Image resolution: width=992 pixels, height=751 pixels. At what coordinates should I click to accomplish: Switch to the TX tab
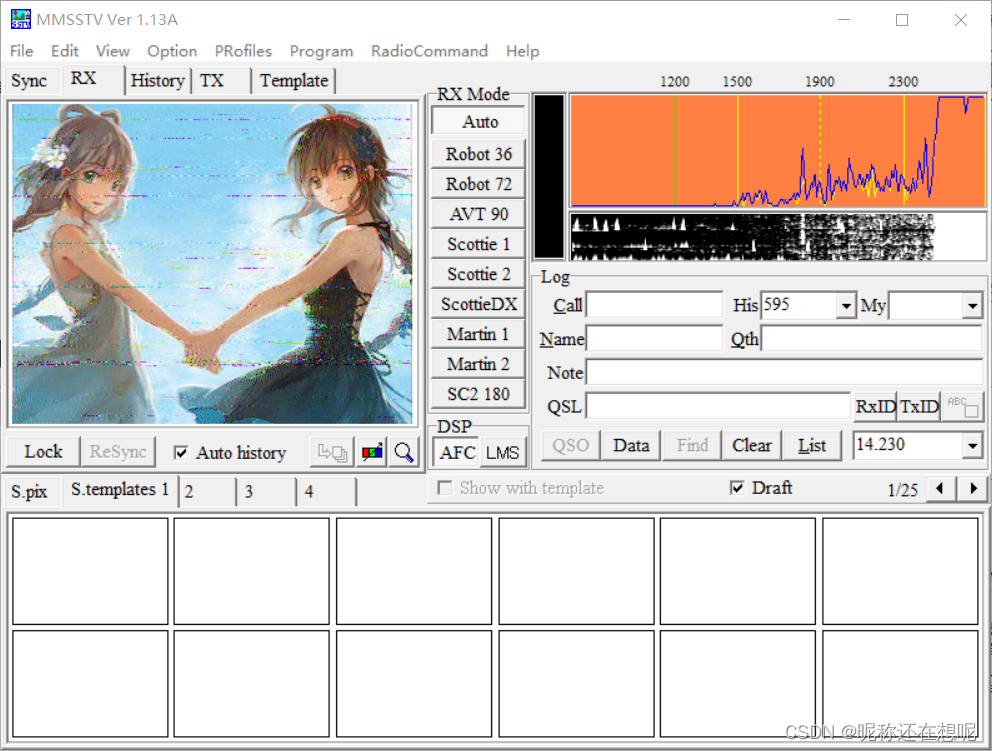pyautogui.click(x=220, y=81)
